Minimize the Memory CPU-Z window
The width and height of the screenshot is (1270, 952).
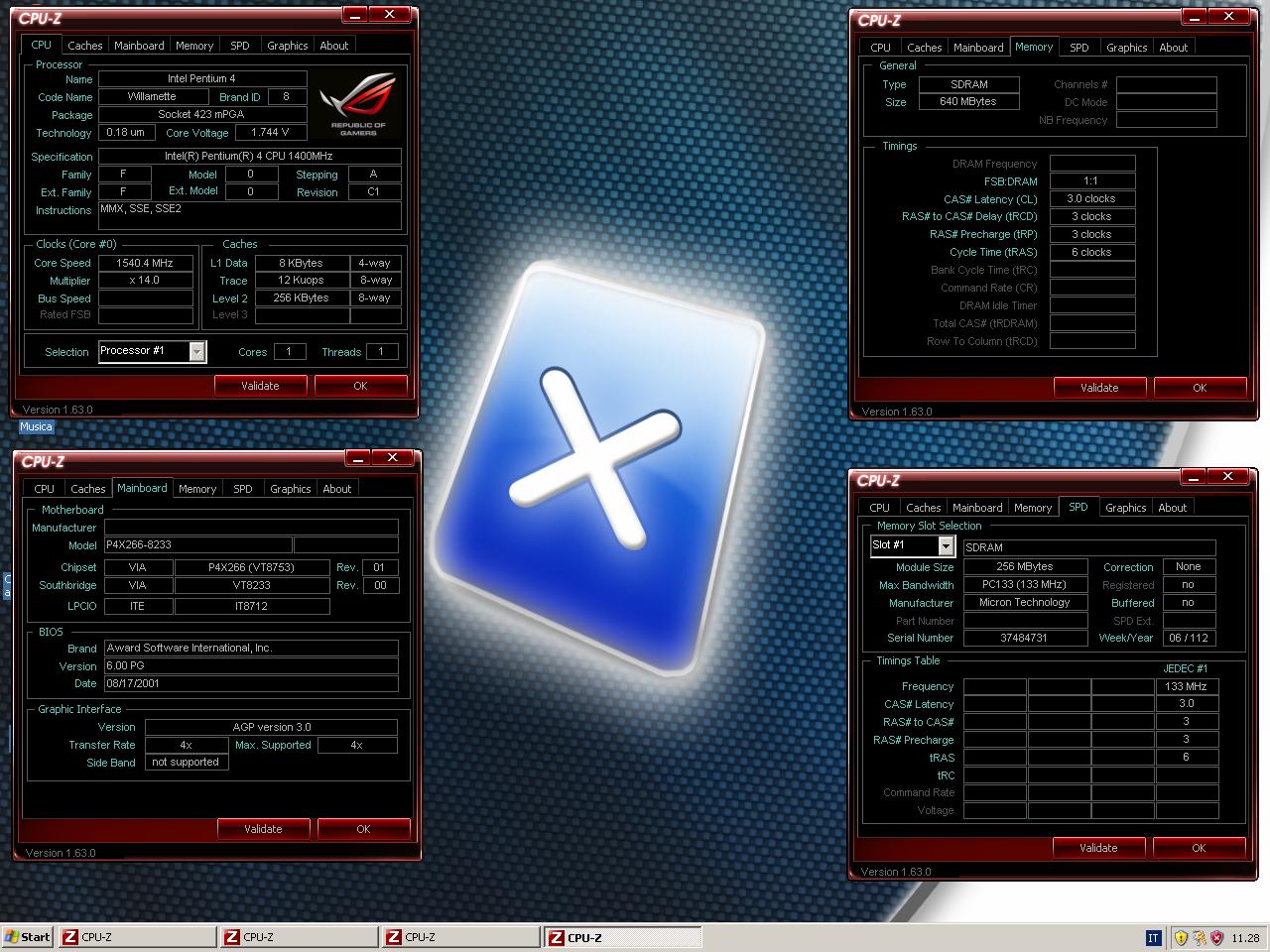click(1196, 17)
